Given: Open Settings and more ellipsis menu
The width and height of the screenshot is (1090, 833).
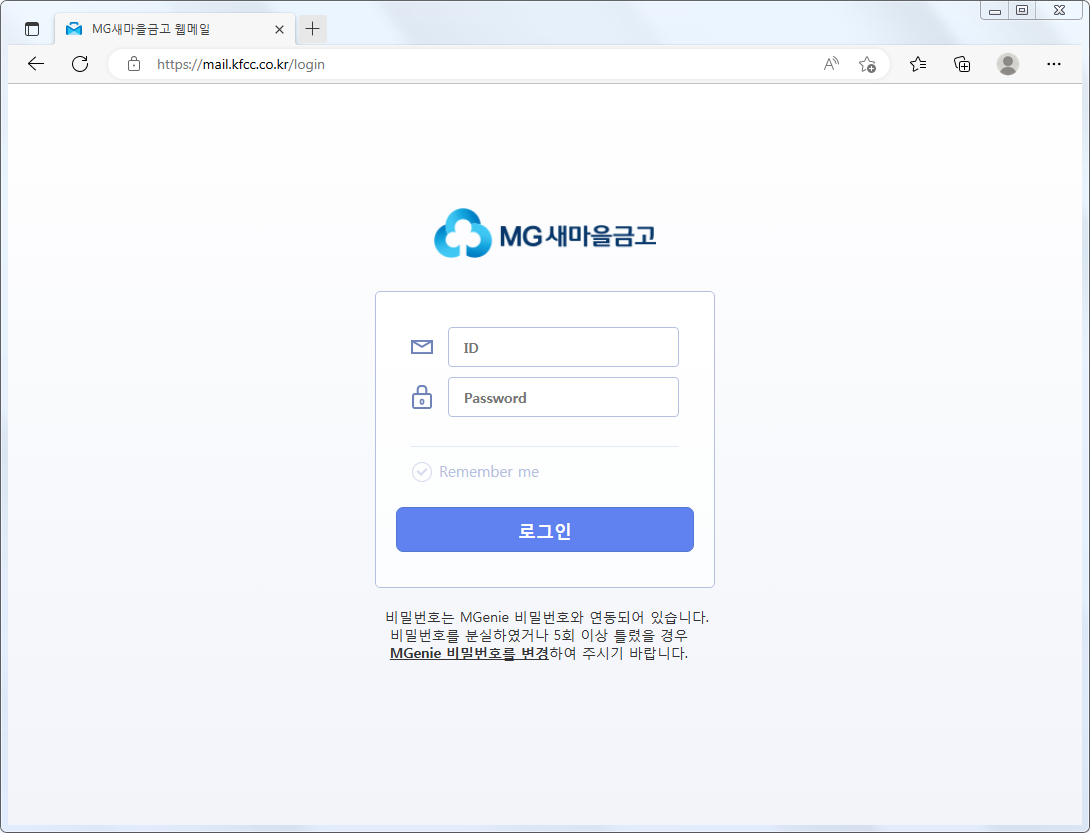Looking at the screenshot, I should [x=1053, y=64].
